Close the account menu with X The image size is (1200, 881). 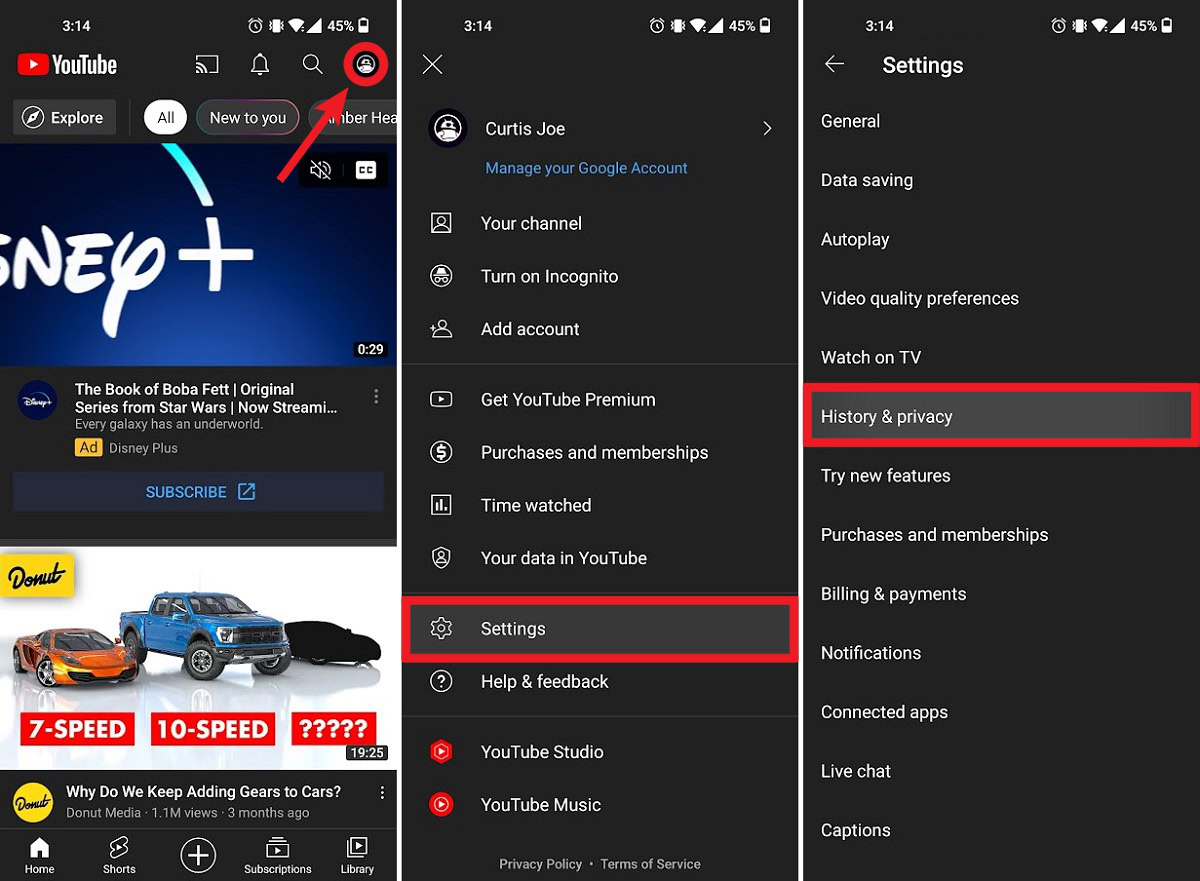[432, 65]
